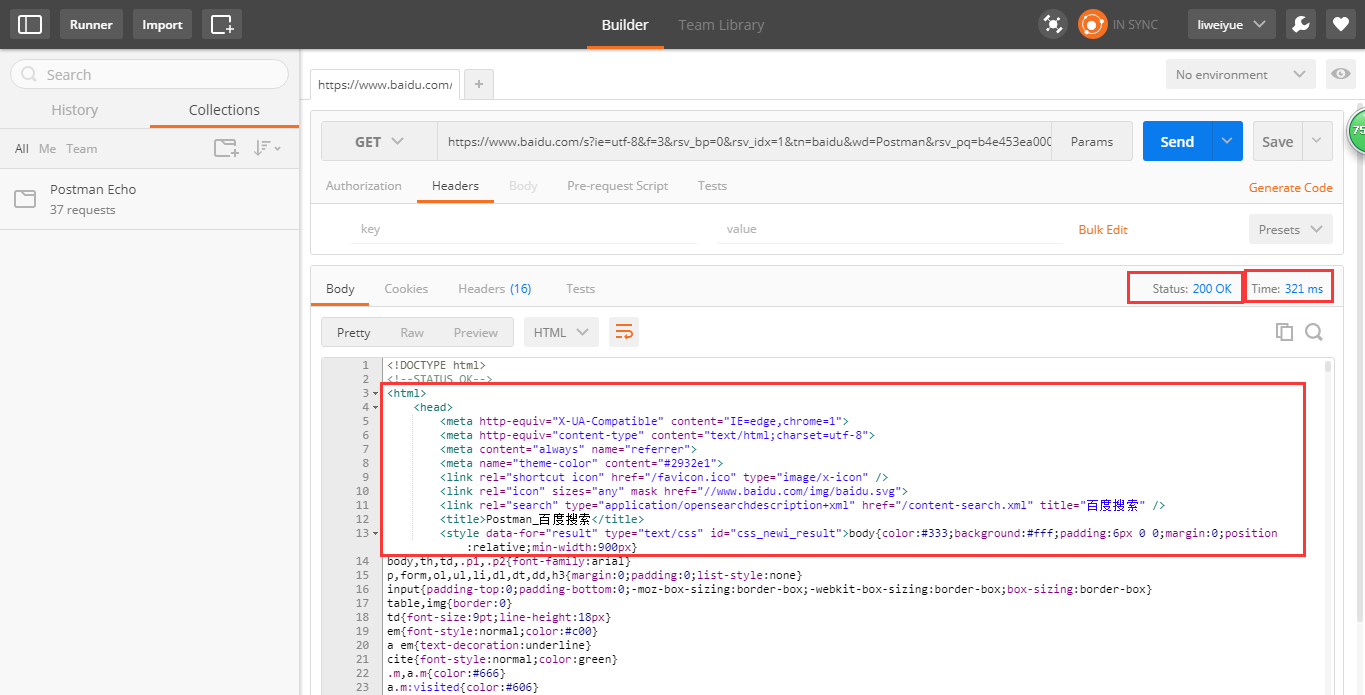Click the disabled request Body tab
1365x695 pixels.
pos(523,186)
